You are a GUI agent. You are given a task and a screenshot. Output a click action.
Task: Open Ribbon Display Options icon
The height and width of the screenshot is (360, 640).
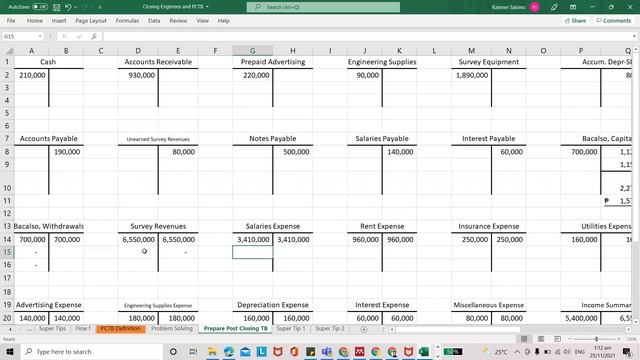tap(573, 7)
